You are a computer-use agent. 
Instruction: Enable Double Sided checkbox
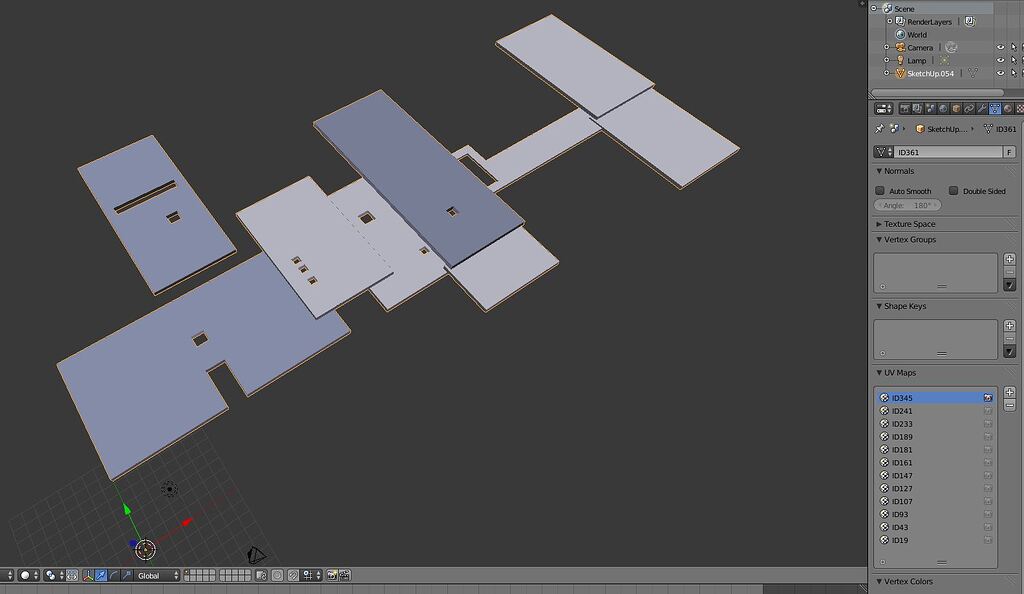tap(953, 191)
